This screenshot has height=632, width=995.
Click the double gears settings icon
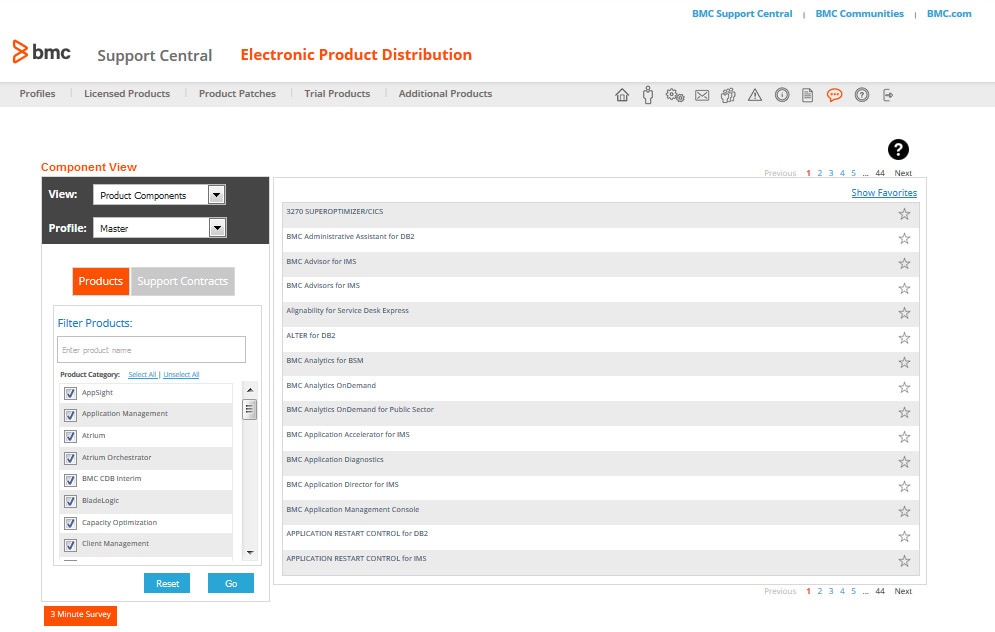[675, 95]
